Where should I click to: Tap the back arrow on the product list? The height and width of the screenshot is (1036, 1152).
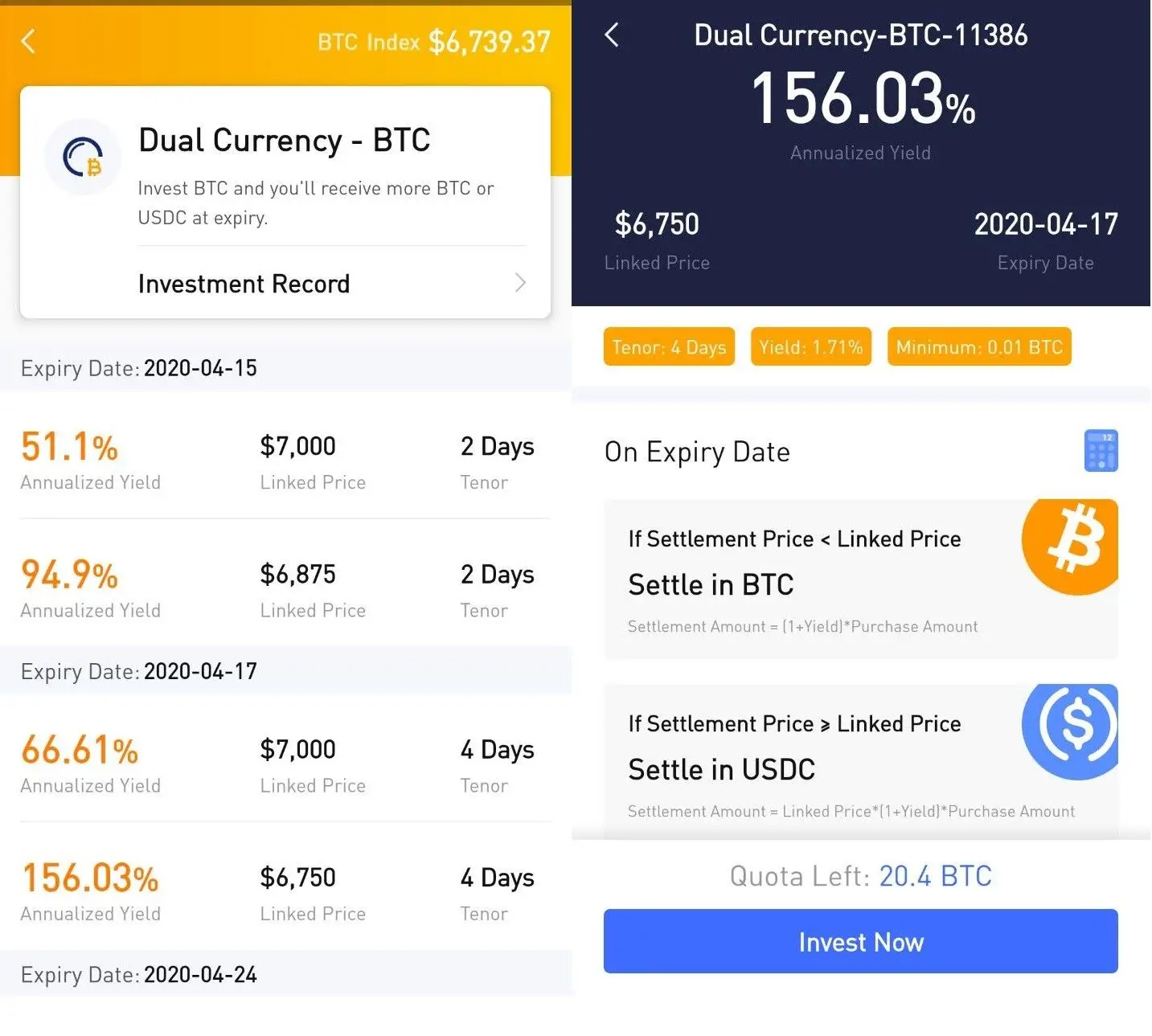point(29,41)
